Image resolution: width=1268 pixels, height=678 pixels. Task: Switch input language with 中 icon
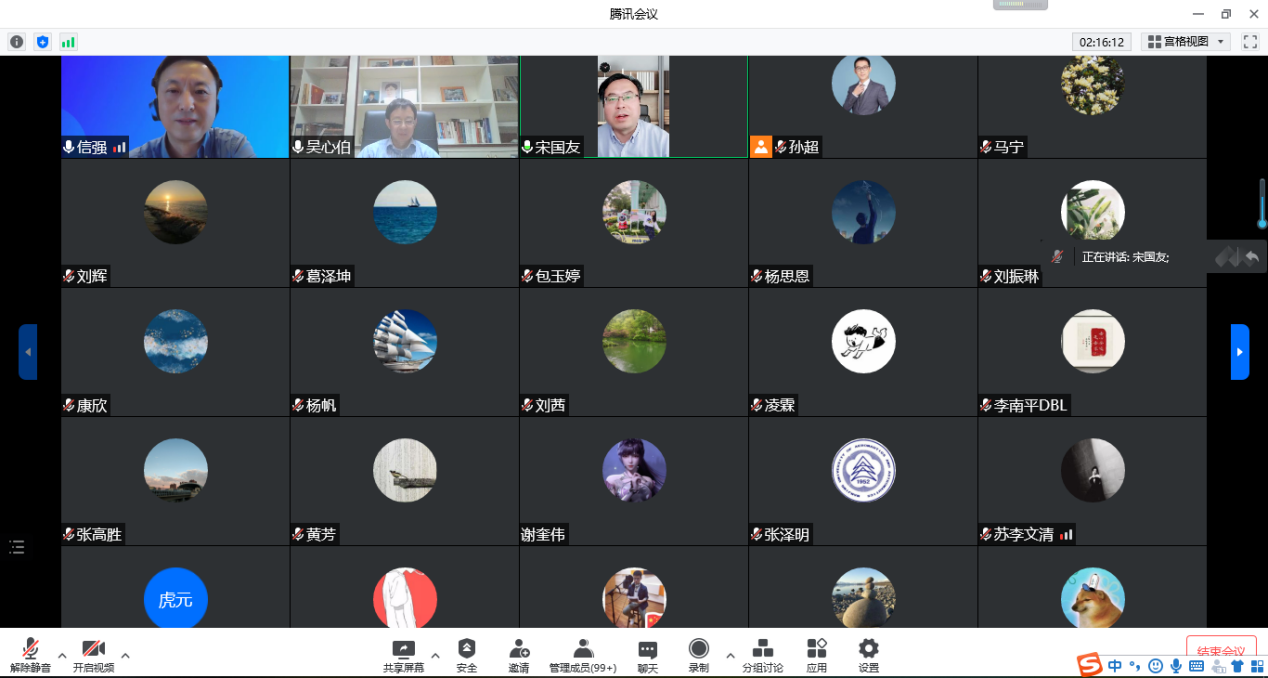coord(1115,666)
